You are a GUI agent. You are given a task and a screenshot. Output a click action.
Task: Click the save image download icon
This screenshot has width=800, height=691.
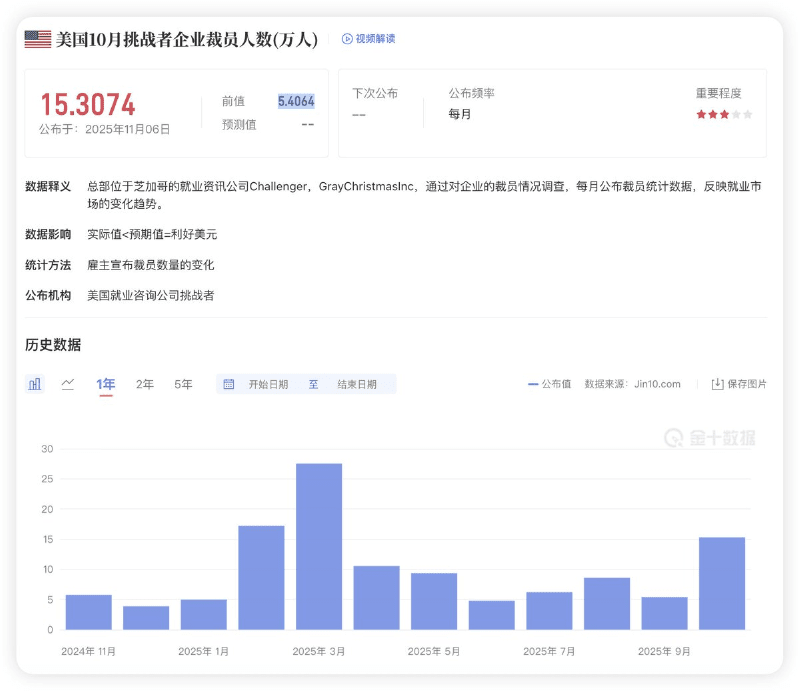click(717, 384)
